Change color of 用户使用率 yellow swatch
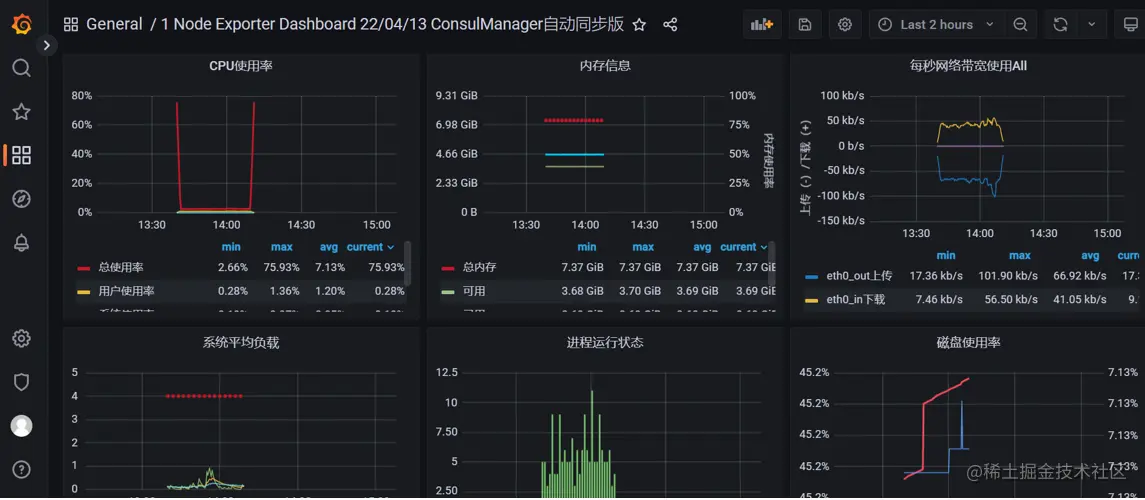Screen dimensions: 1145x500 (84, 291)
